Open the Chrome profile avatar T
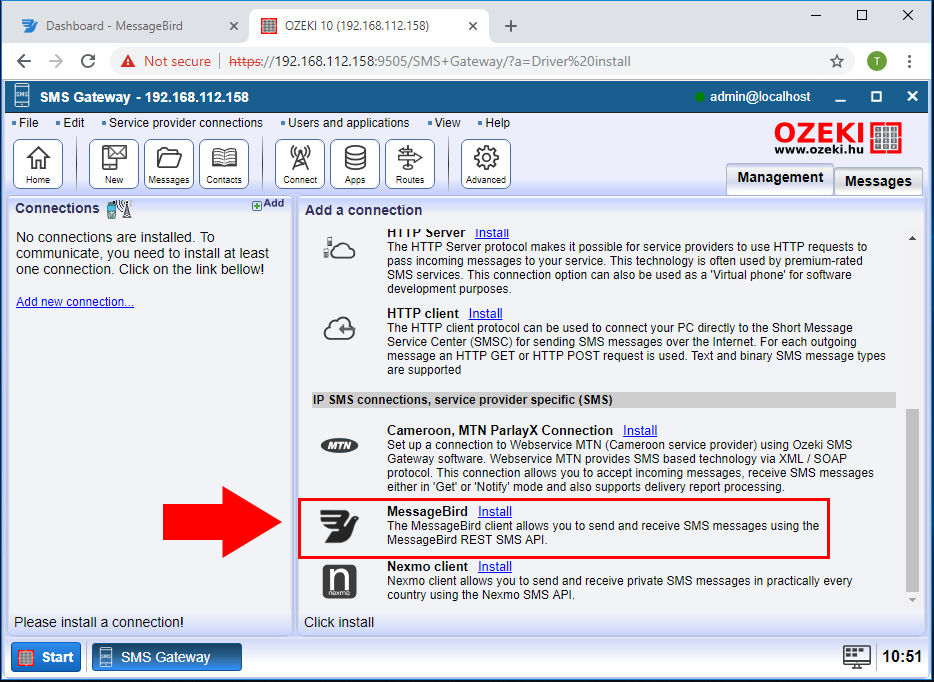 tap(876, 61)
